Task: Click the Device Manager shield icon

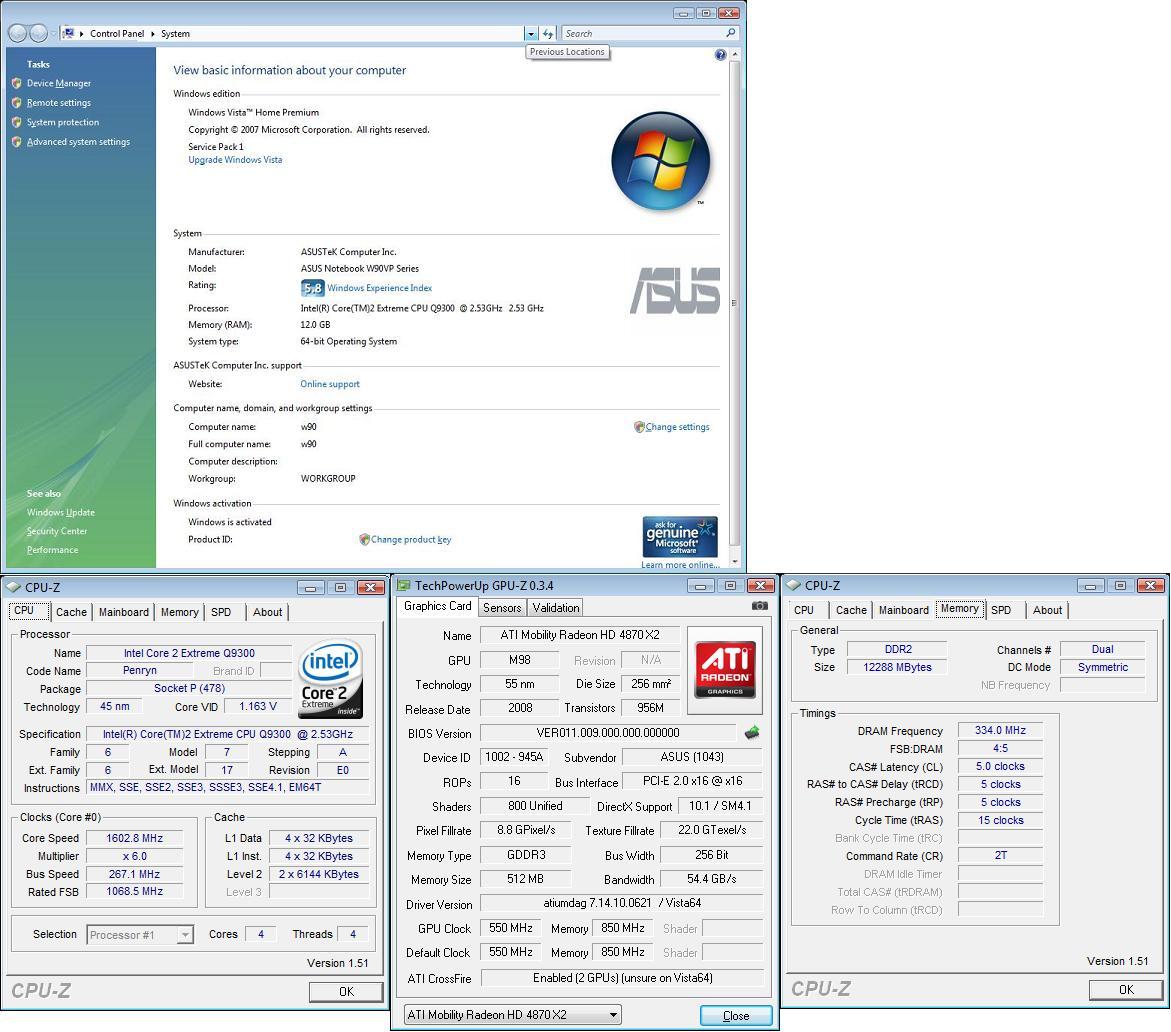Action: pos(16,83)
